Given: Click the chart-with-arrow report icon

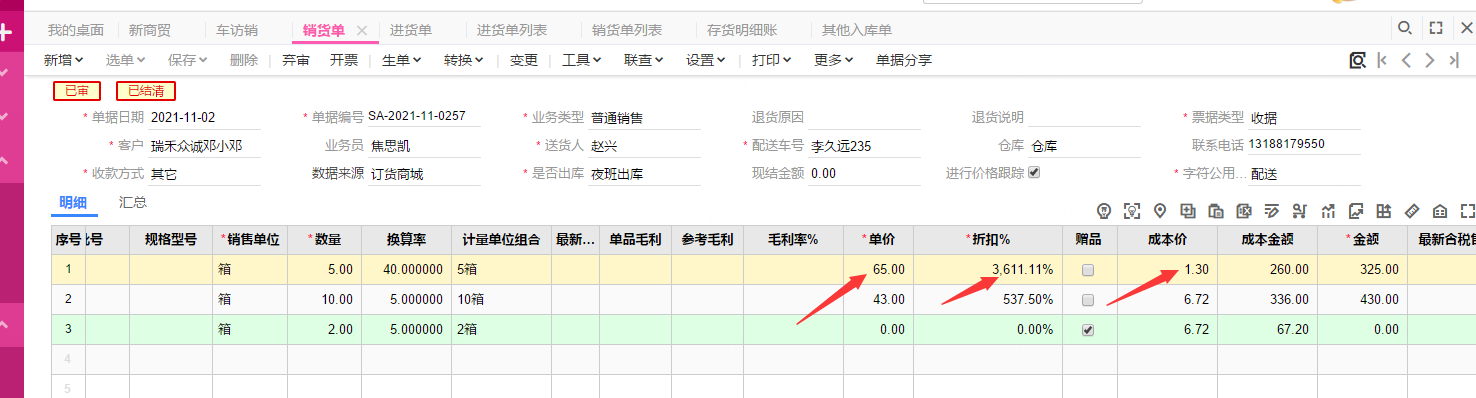Looking at the screenshot, I should (1356, 211).
